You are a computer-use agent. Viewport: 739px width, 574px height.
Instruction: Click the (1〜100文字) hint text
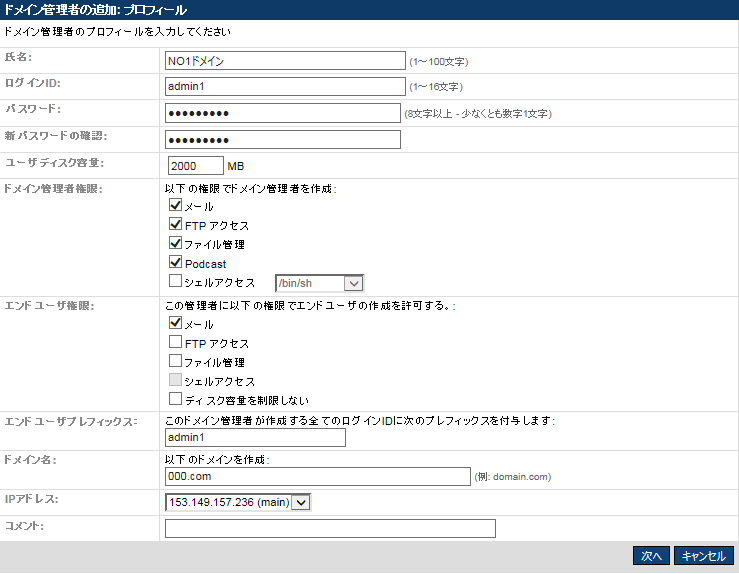pos(438,62)
